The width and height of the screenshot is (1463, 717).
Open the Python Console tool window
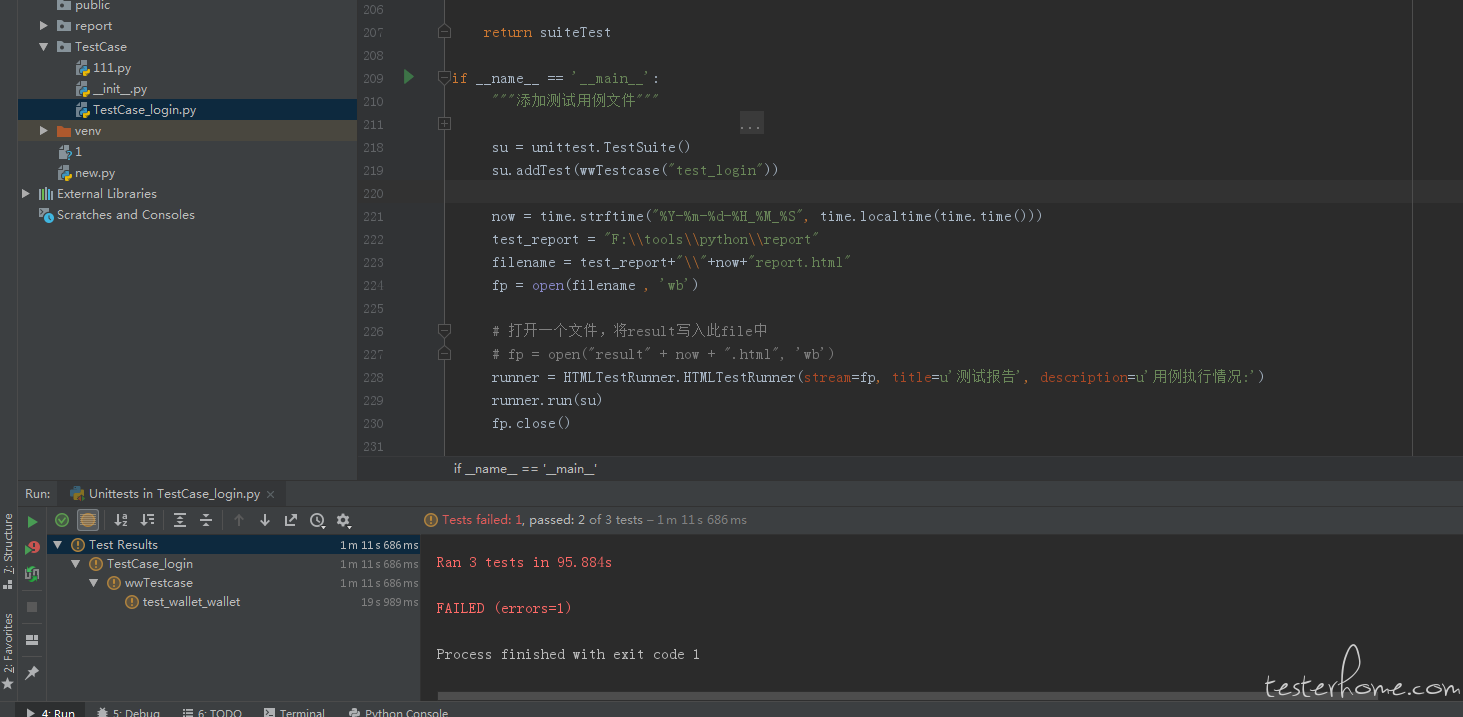coord(398,712)
